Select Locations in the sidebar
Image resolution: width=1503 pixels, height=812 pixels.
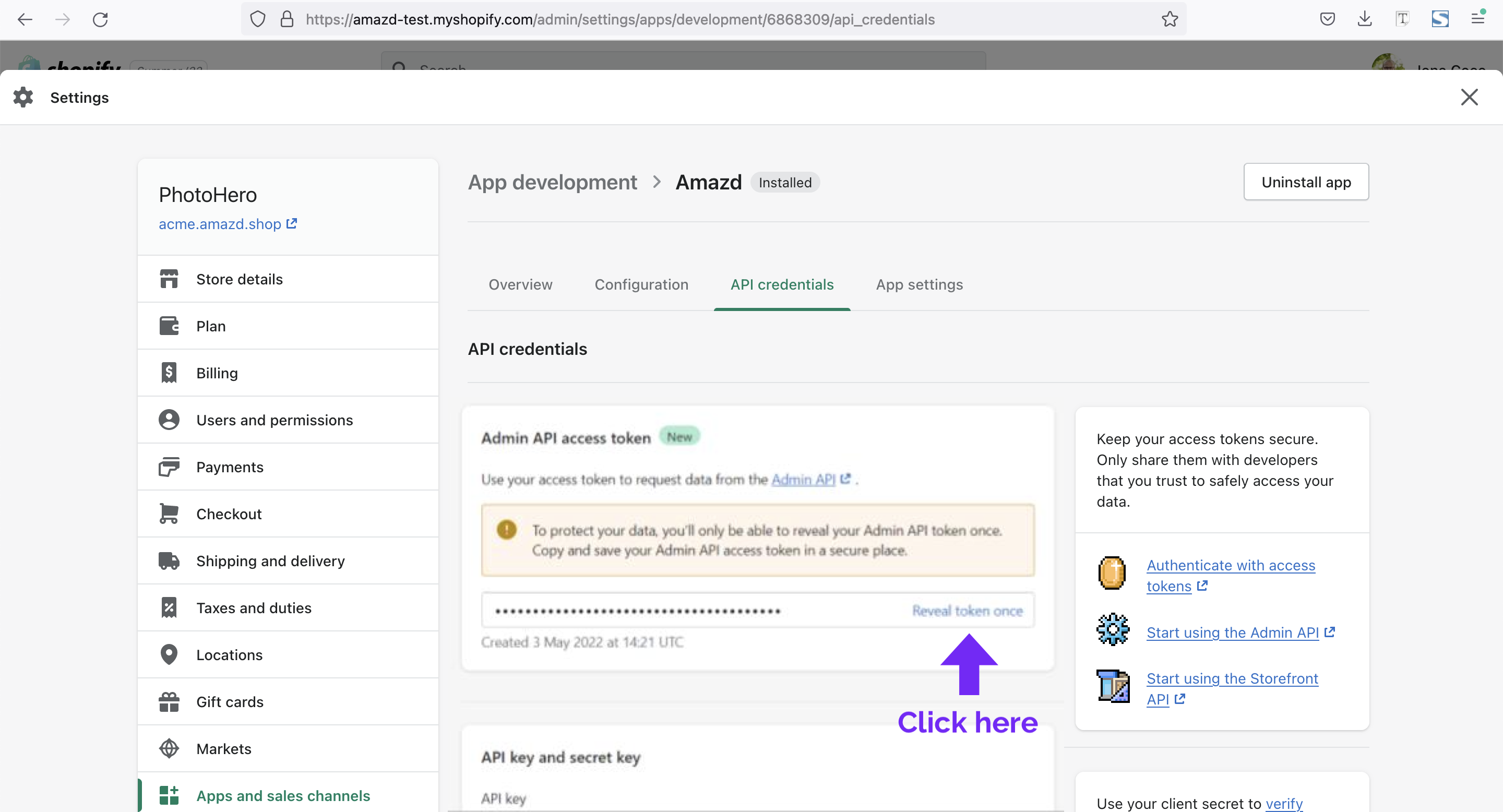tap(288, 654)
